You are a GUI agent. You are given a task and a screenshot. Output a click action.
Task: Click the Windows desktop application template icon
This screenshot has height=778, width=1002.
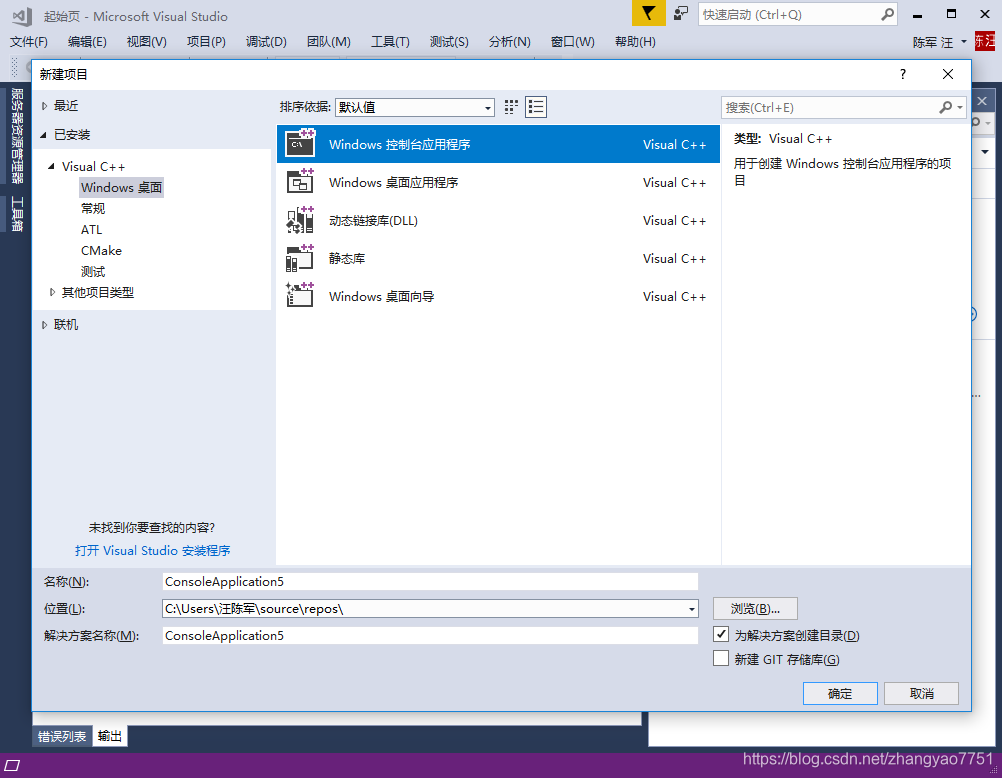coord(300,182)
